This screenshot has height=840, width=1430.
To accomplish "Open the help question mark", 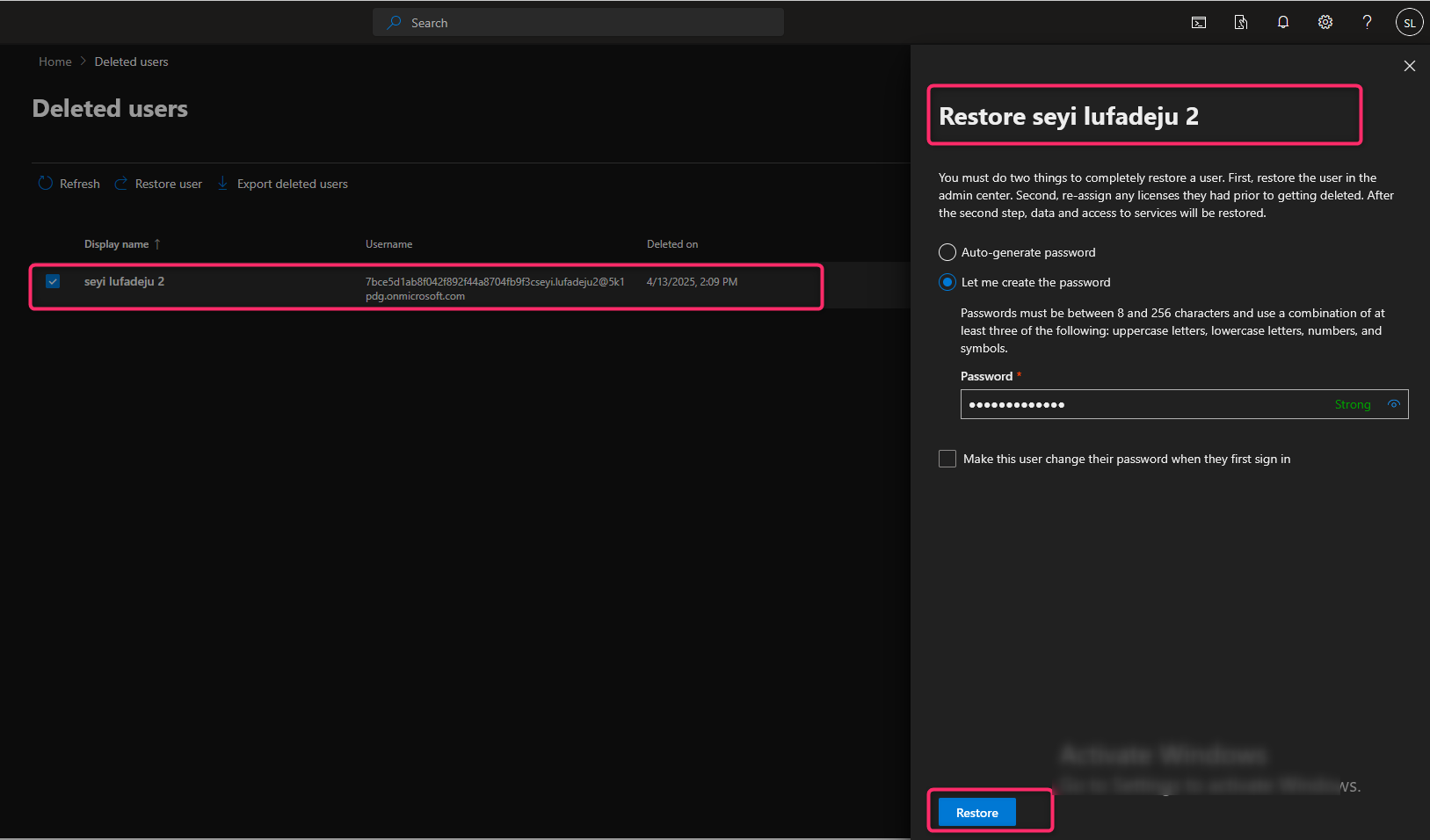I will tap(1367, 23).
